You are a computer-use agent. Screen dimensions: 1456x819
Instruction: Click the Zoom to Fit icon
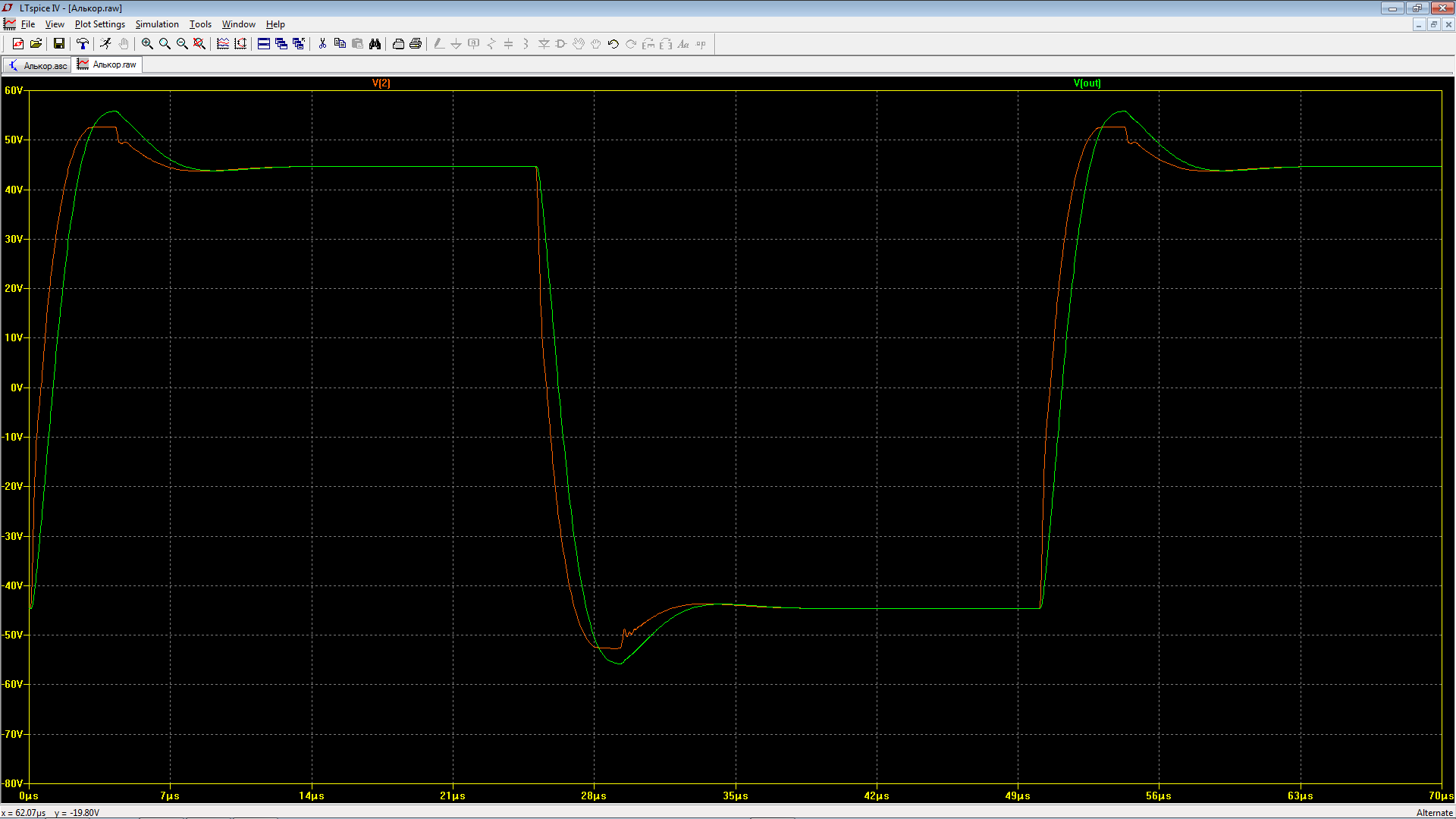point(199,44)
